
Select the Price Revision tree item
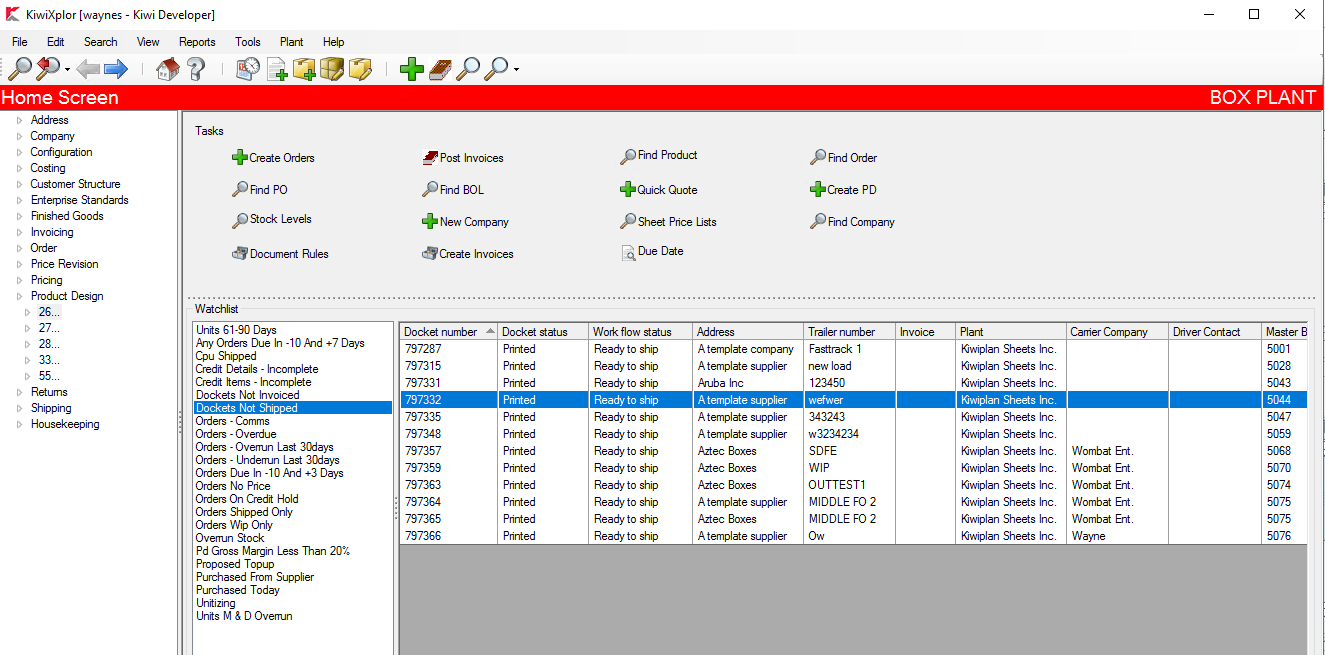click(65, 264)
